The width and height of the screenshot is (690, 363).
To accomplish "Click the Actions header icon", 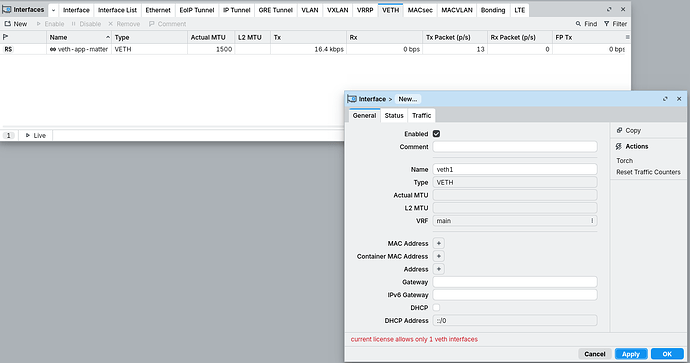I will [x=619, y=147].
